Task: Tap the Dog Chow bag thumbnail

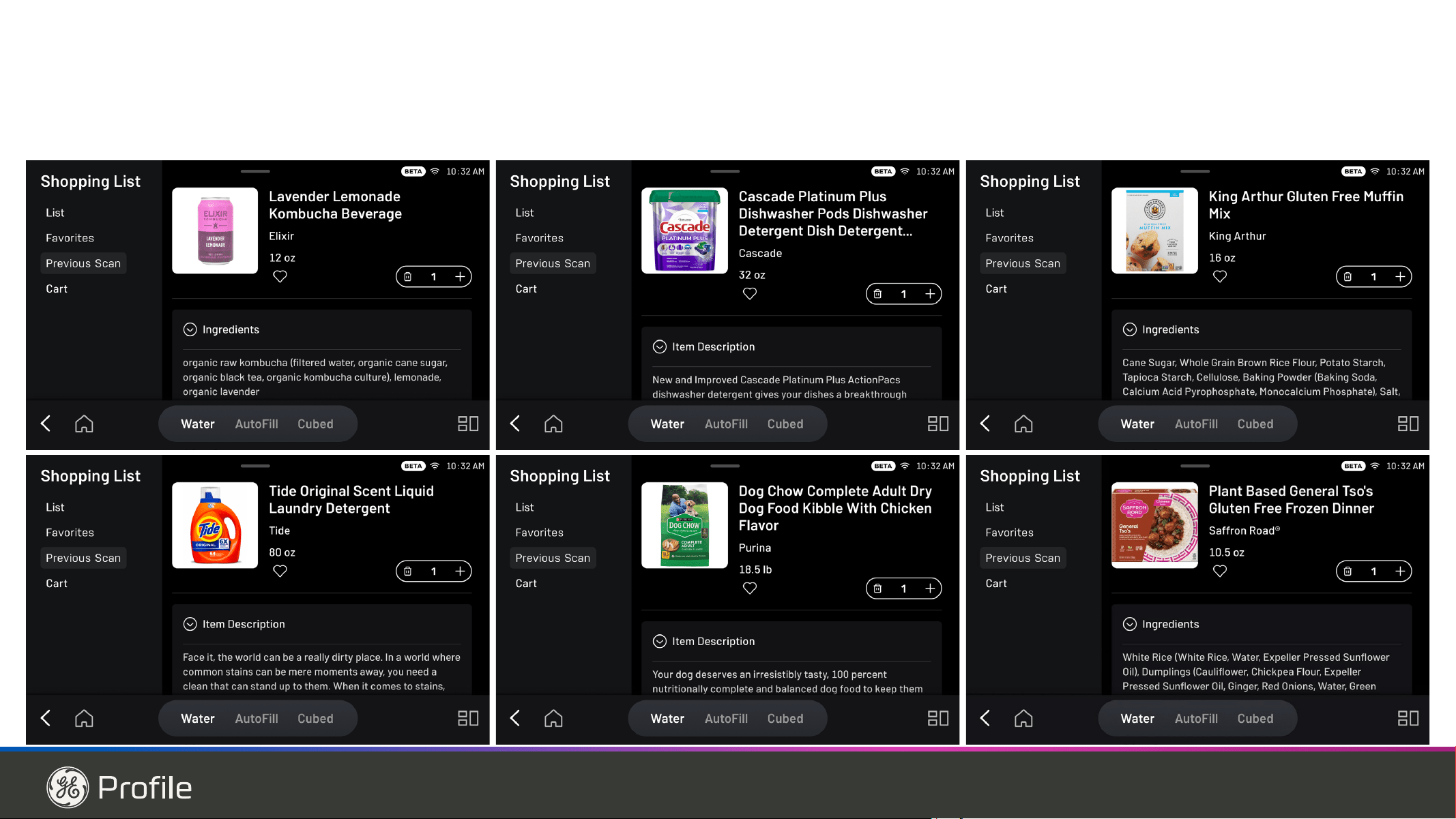Action: pos(684,525)
